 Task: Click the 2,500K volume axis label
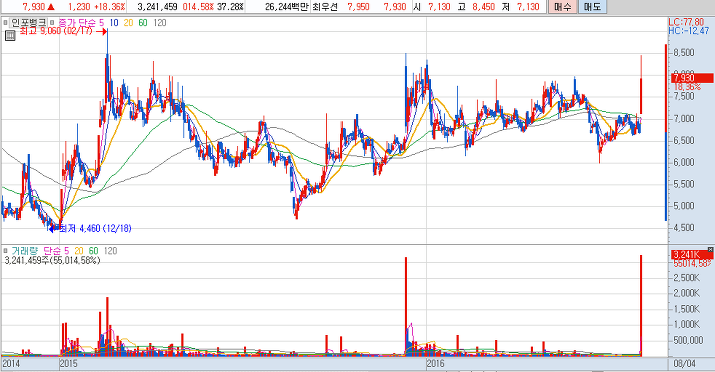point(686,278)
